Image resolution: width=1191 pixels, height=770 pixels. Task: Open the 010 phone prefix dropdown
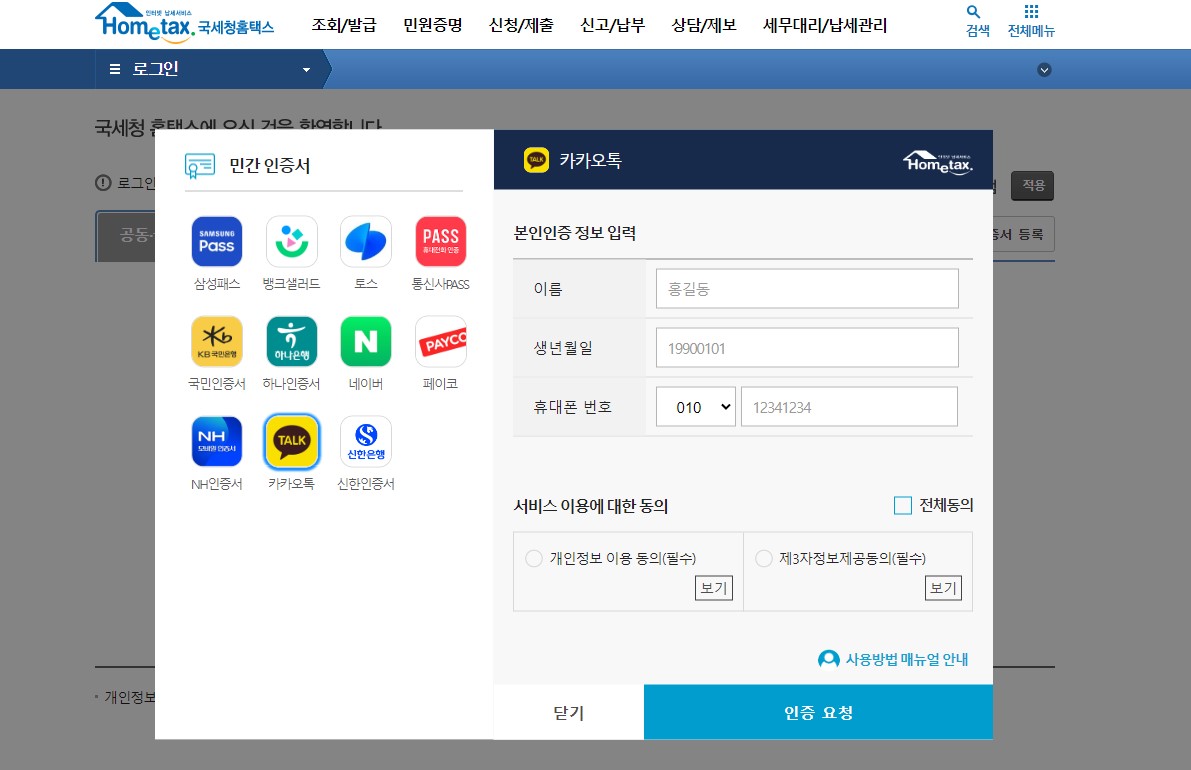[696, 407]
